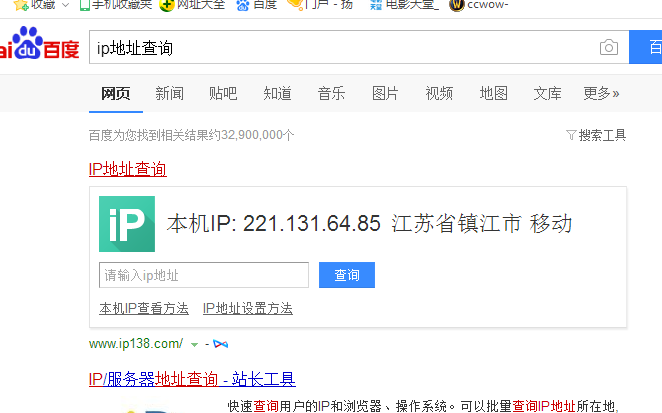
Task: Click the blue bow icon after ip138 URL
Action: 220,344
